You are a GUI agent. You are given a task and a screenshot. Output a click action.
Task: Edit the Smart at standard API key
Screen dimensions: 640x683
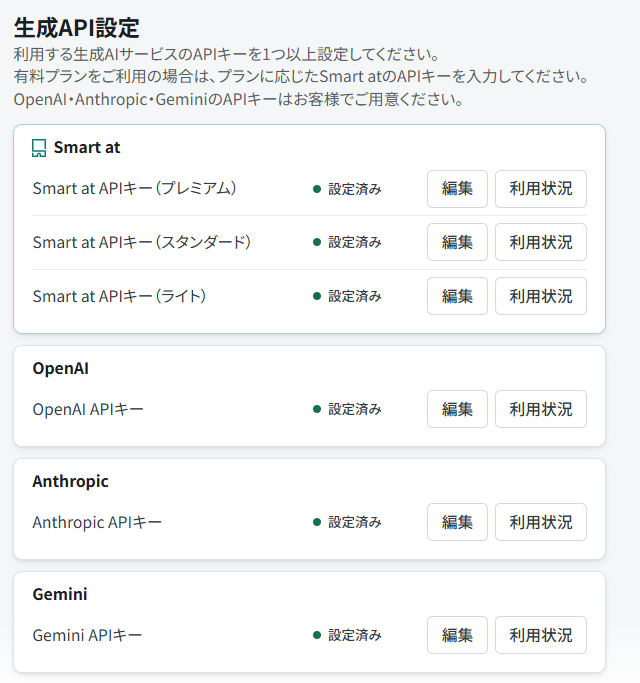(x=457, y=242)
